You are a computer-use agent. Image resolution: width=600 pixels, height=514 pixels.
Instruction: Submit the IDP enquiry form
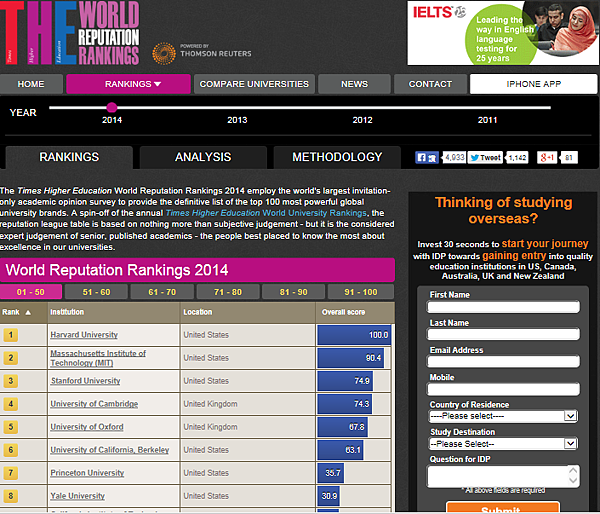(503, 507)
